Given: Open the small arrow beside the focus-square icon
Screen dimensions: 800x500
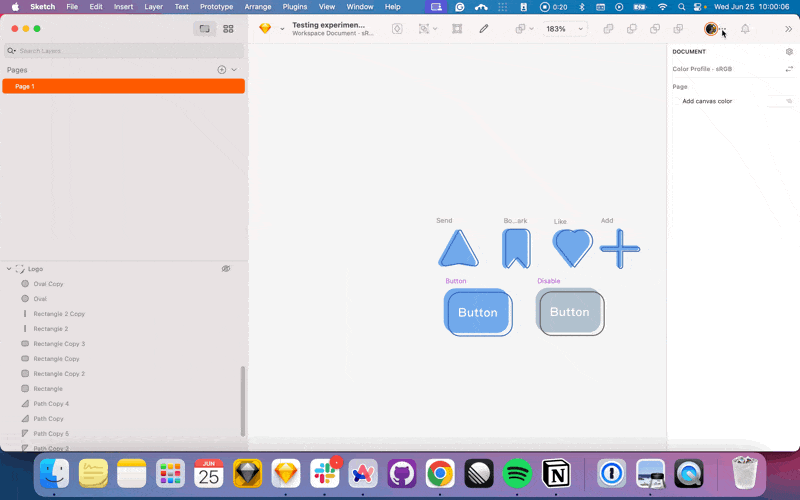Looking at the screenshot, I should coord(435,29).
